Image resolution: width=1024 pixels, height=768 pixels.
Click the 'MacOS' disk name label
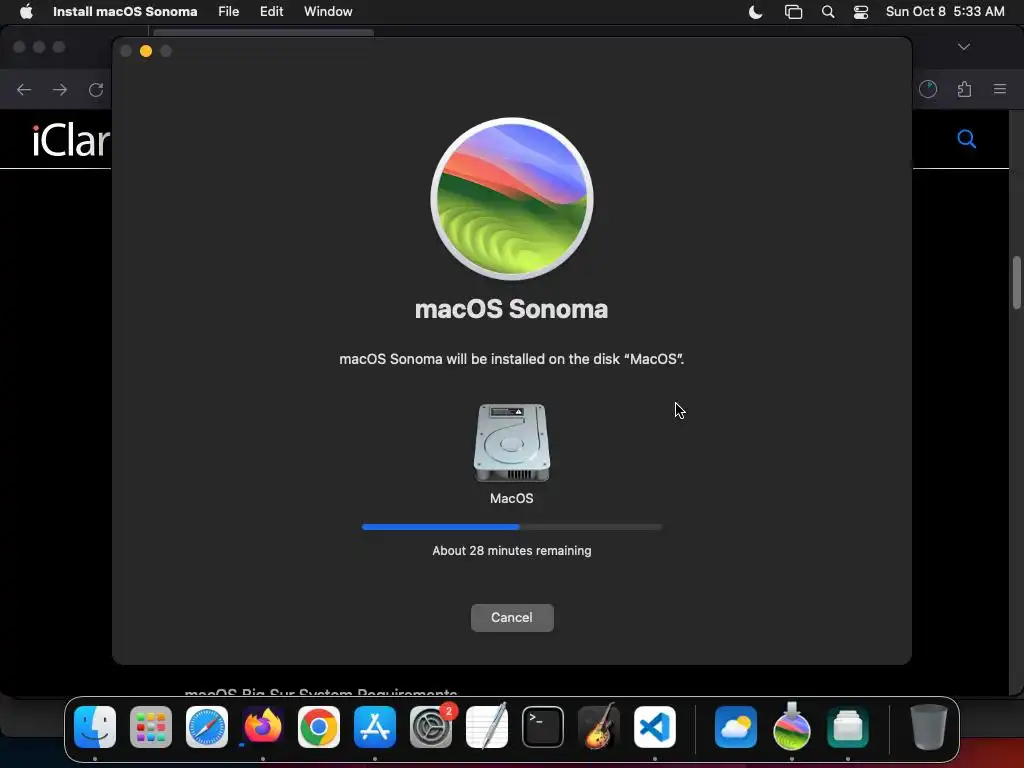(x=511, y=498)
